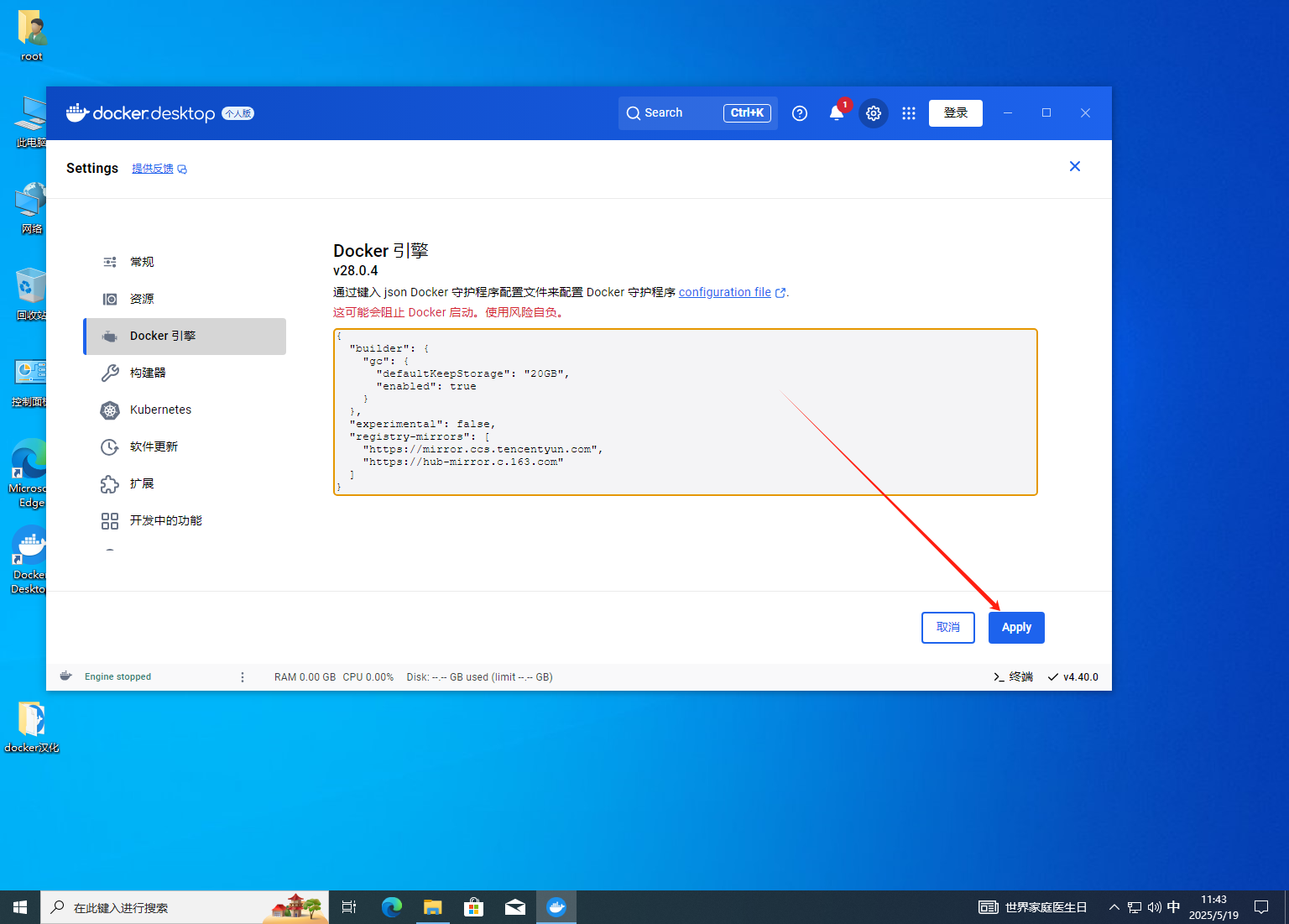Click the hub-mirror.c.163.com URL line
The width and height of the screenshot is (1289, 924).
463,462
